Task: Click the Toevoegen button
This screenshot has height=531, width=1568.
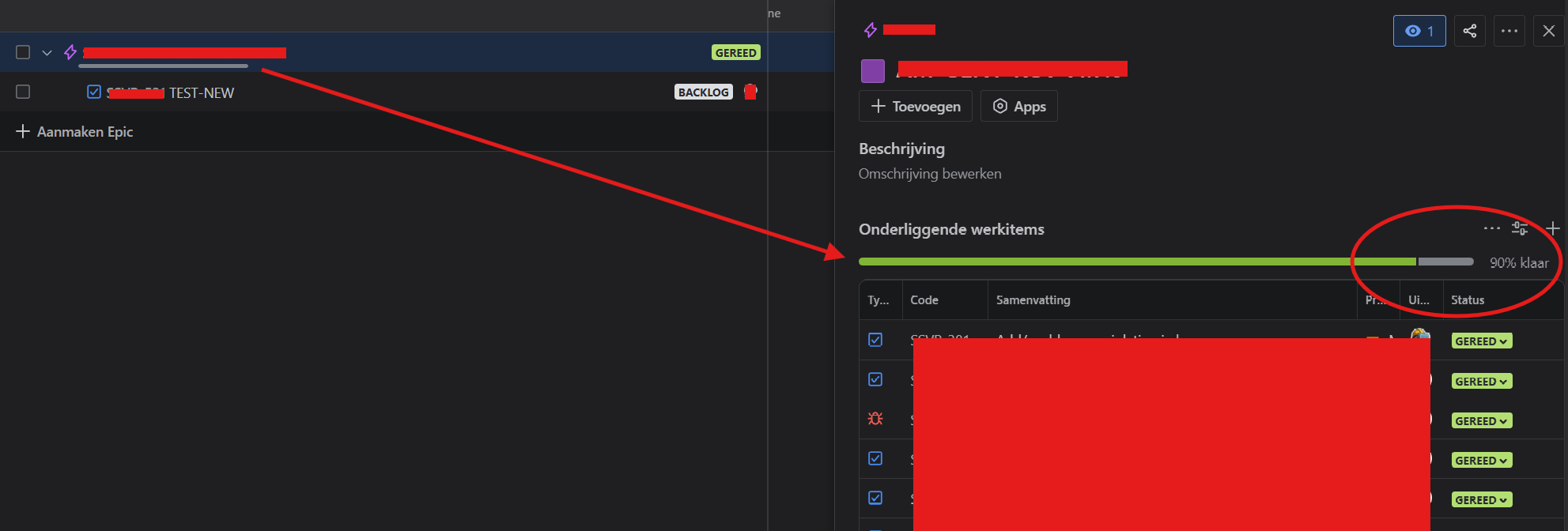Action: pyautogui.click(x=916, y=106)
